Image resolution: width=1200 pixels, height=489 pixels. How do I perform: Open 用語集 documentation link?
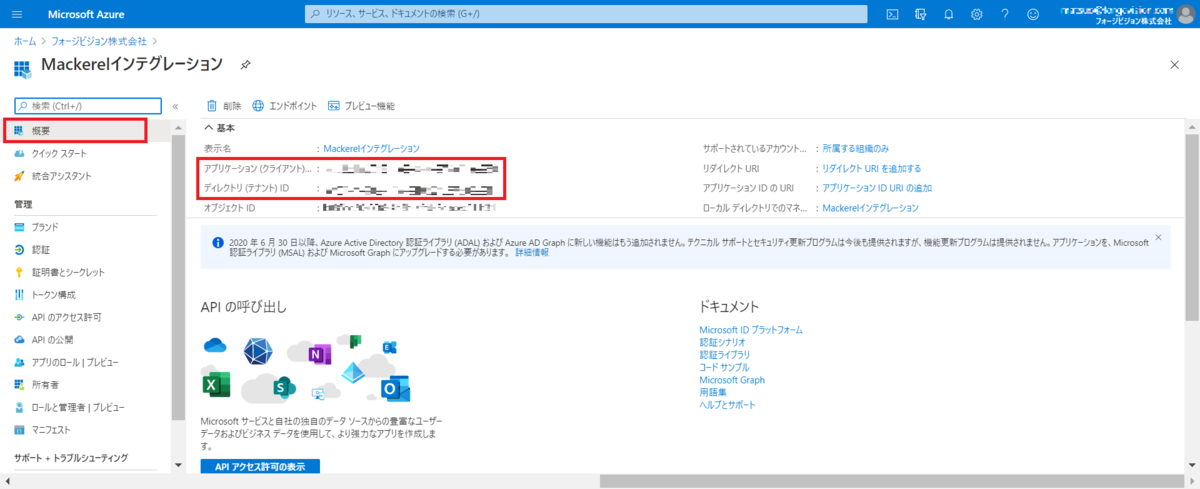(713, 392)
